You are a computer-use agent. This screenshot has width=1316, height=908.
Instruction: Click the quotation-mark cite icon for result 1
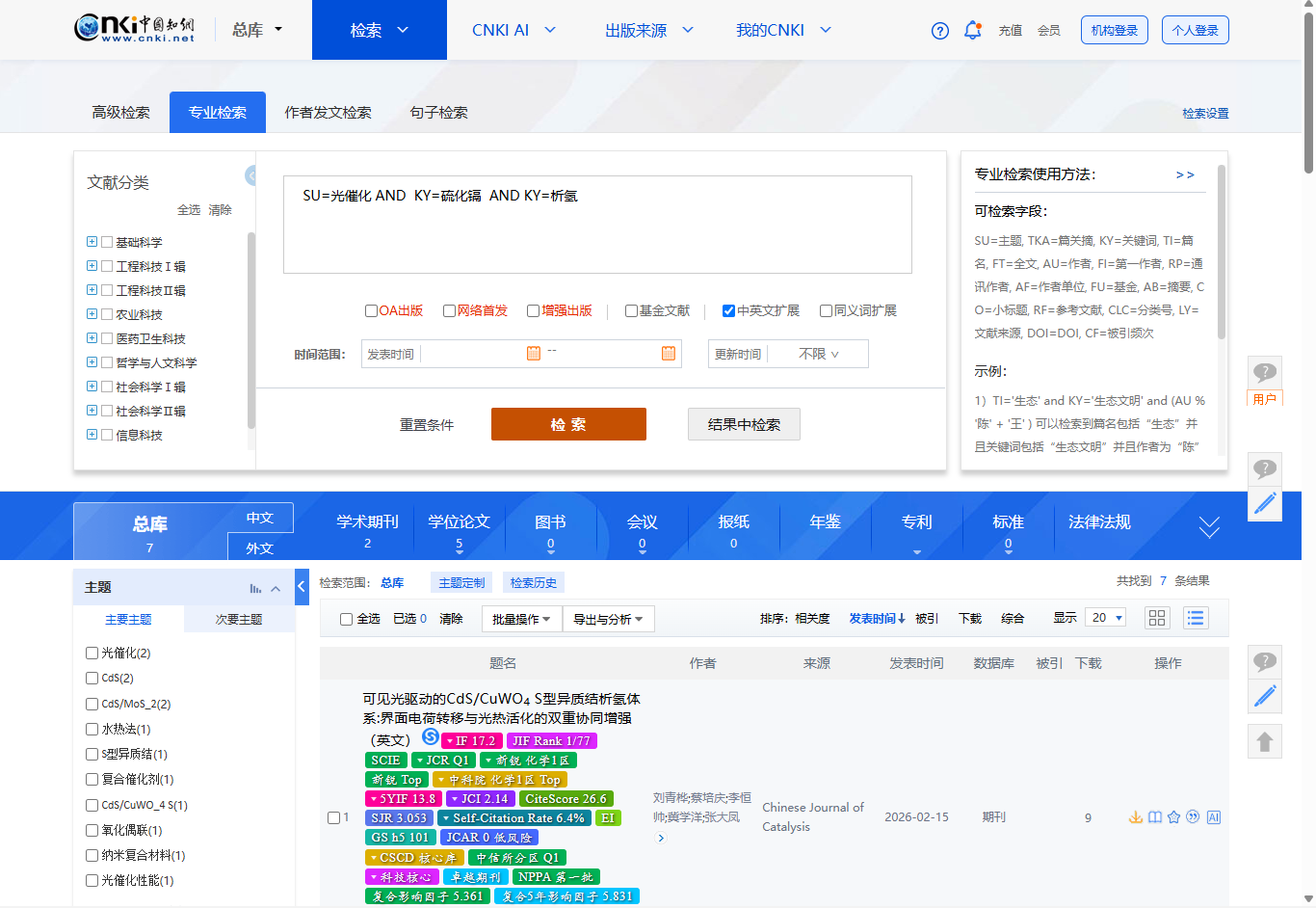pos(1193,816)
